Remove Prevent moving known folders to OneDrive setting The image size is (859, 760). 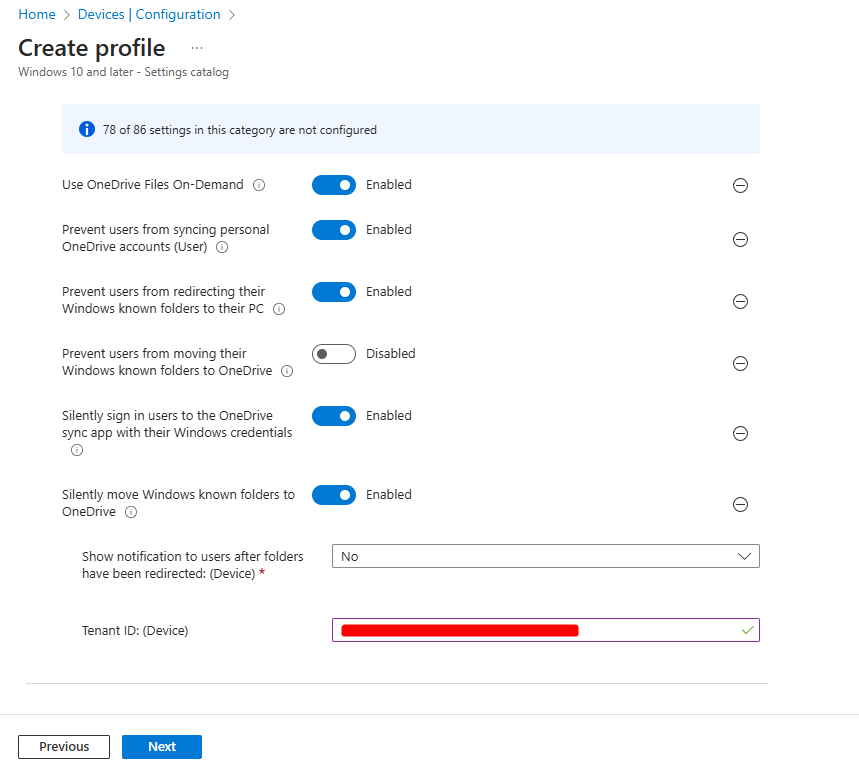coord(740,363)
